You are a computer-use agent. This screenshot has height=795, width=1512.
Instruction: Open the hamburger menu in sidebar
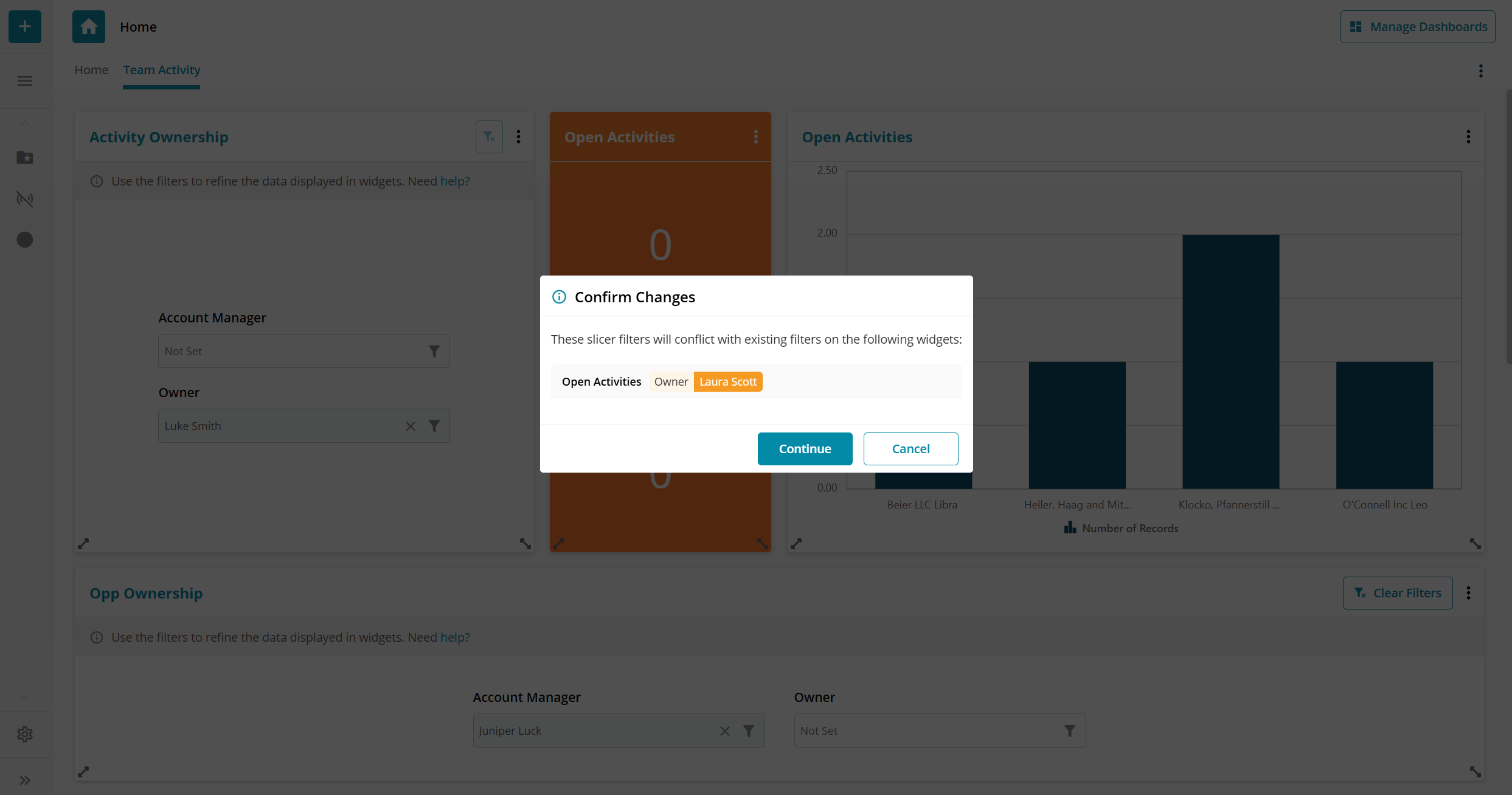[x=25, y=81]
